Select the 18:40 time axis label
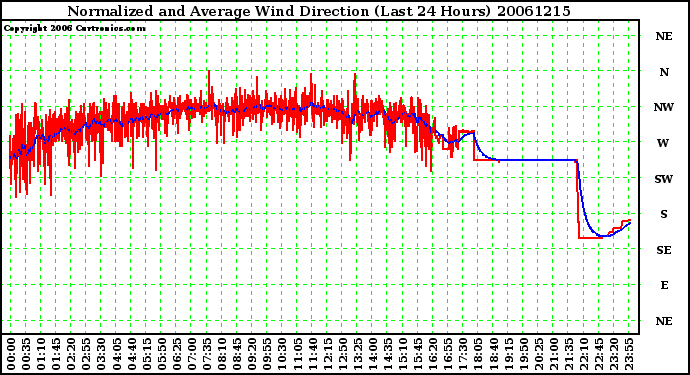This screenshot has width=690, height=375. [x=493, y=354]
